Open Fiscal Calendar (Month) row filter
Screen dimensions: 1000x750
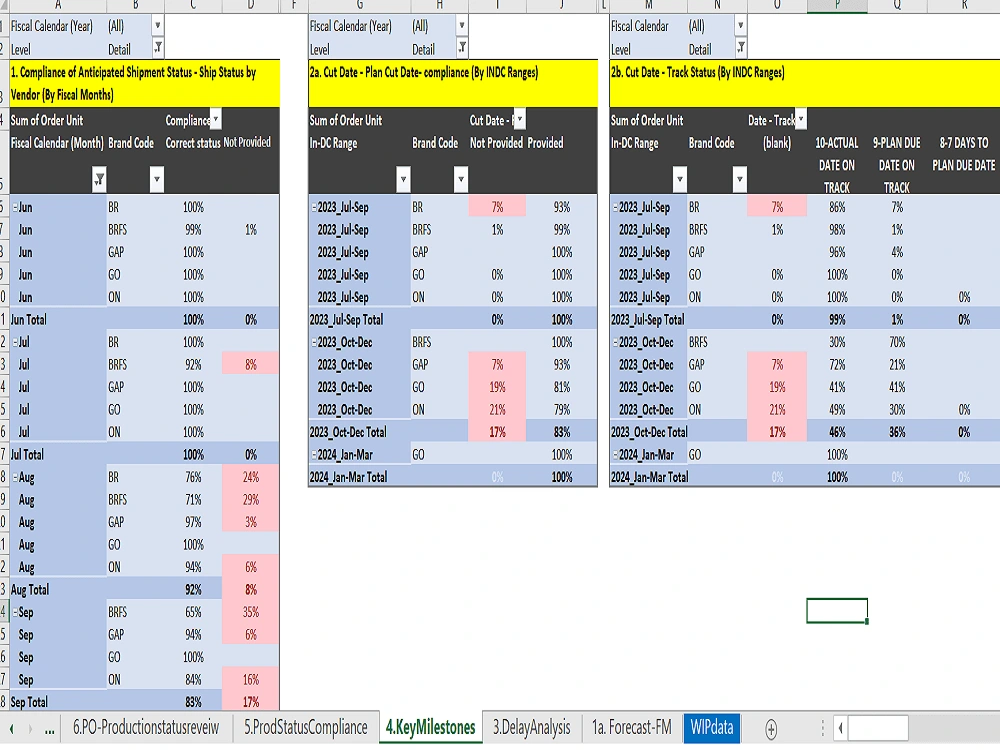[x=99, y=179]
